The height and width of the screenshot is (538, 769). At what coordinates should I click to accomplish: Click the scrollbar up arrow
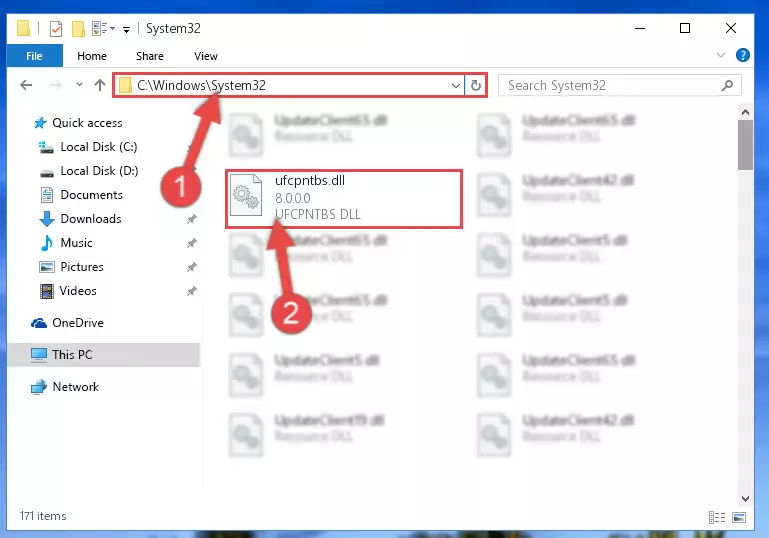click(x=745, y=112)
